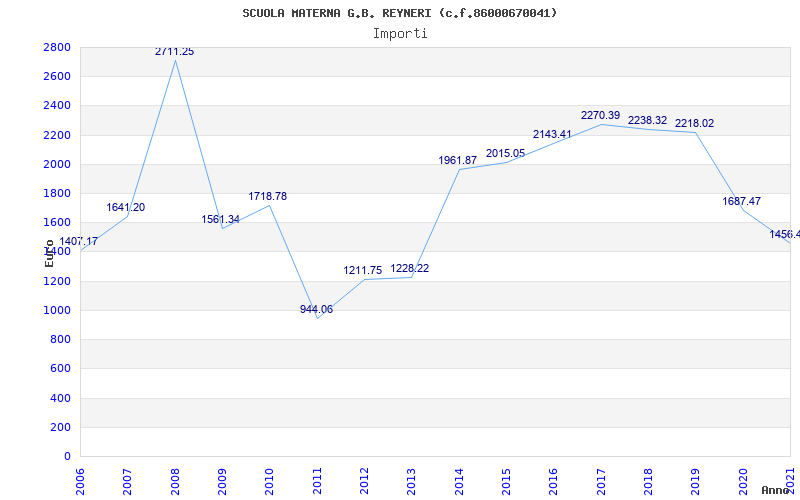The width and height of the screenshot is (800, 500).
Task: Click the y-axis value 2400
Action: [x=57, y=106]
